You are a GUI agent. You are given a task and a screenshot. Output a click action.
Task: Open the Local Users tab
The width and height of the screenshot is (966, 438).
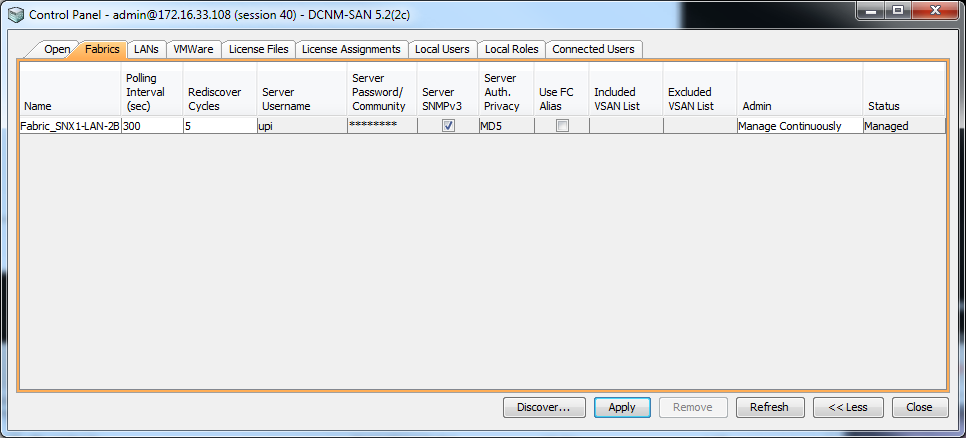pos(442,49)
